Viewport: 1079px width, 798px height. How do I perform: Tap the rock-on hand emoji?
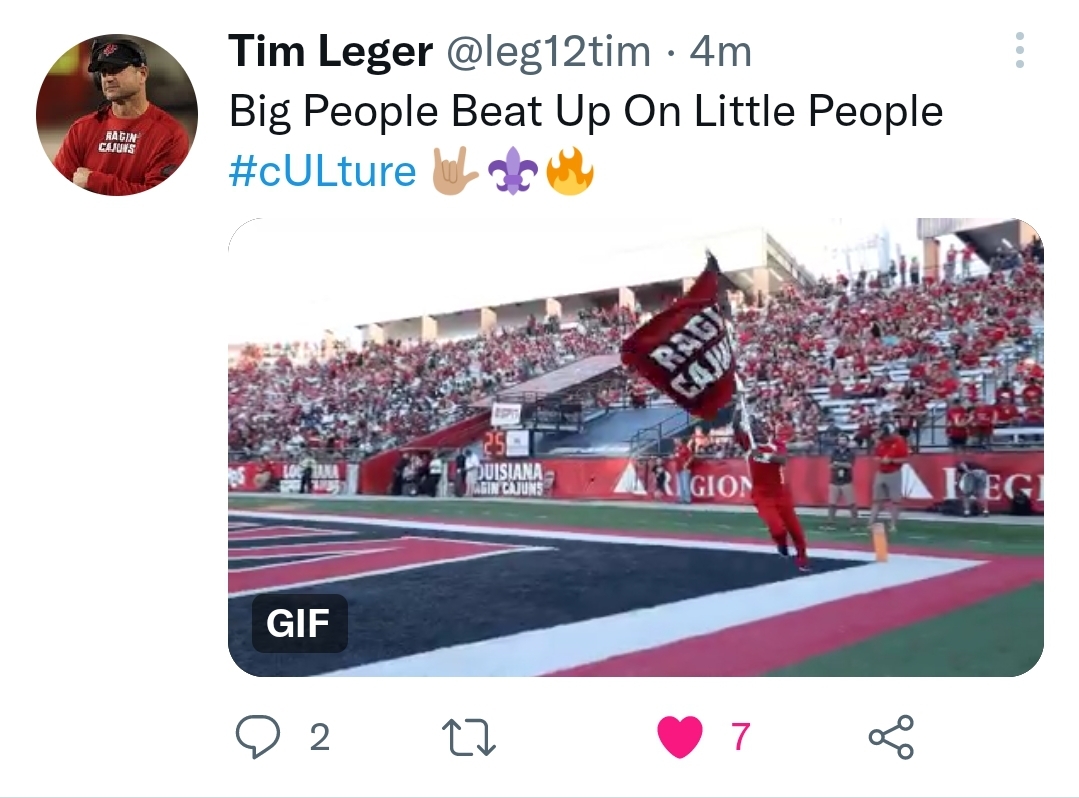pos(453,170)
